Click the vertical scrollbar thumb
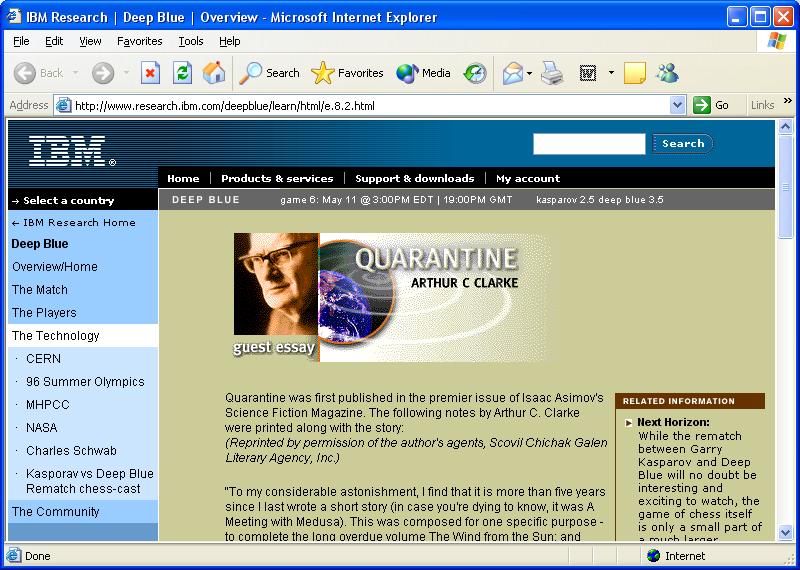The height and width of the screenshot is (570, 800). coord(786,186)
